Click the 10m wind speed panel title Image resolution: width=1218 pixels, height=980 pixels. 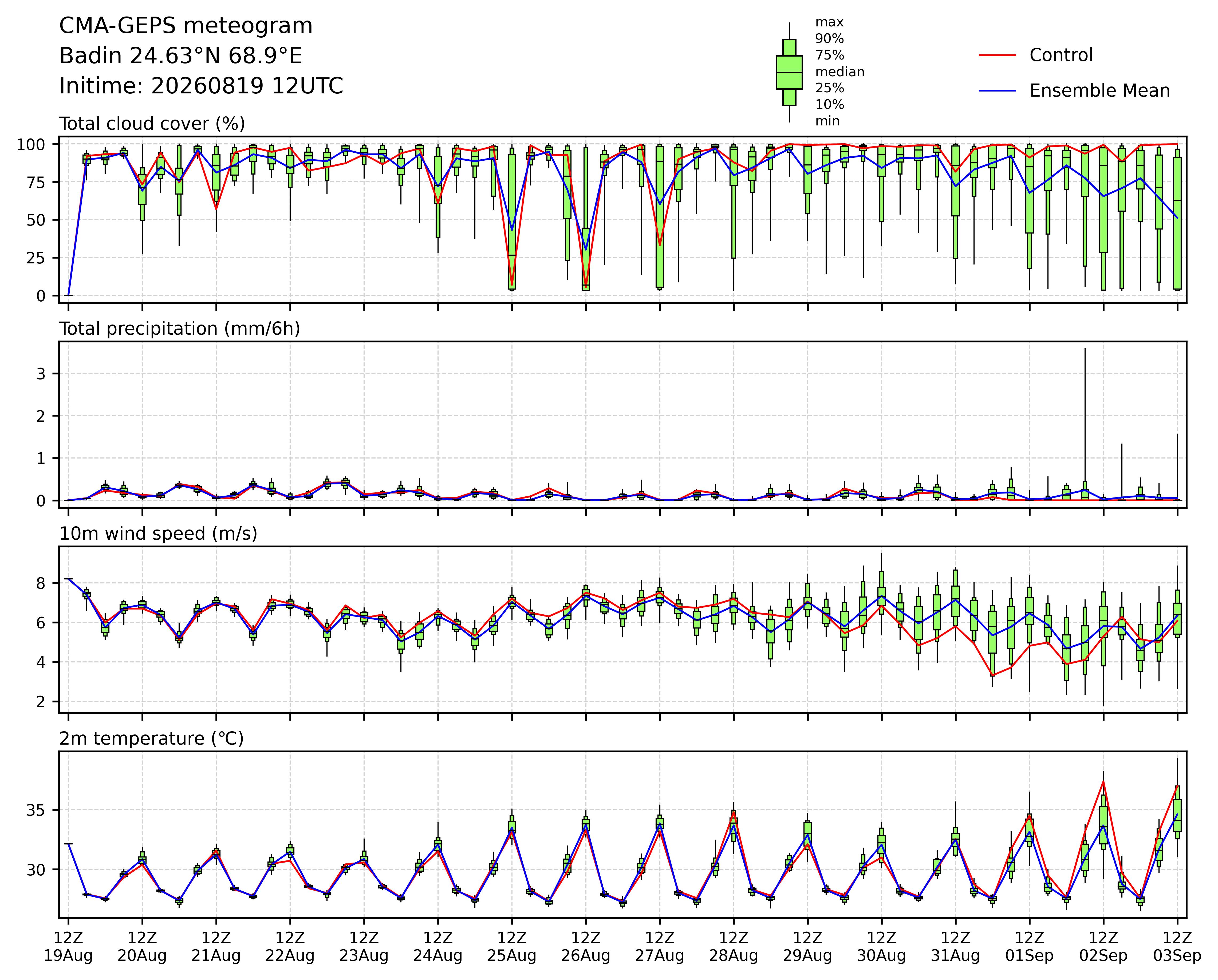(158, 534)
